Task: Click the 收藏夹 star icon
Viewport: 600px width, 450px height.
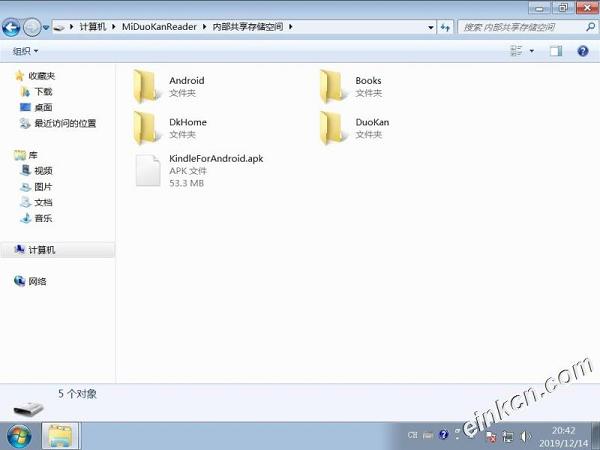Action: click(x=20, y=76)
